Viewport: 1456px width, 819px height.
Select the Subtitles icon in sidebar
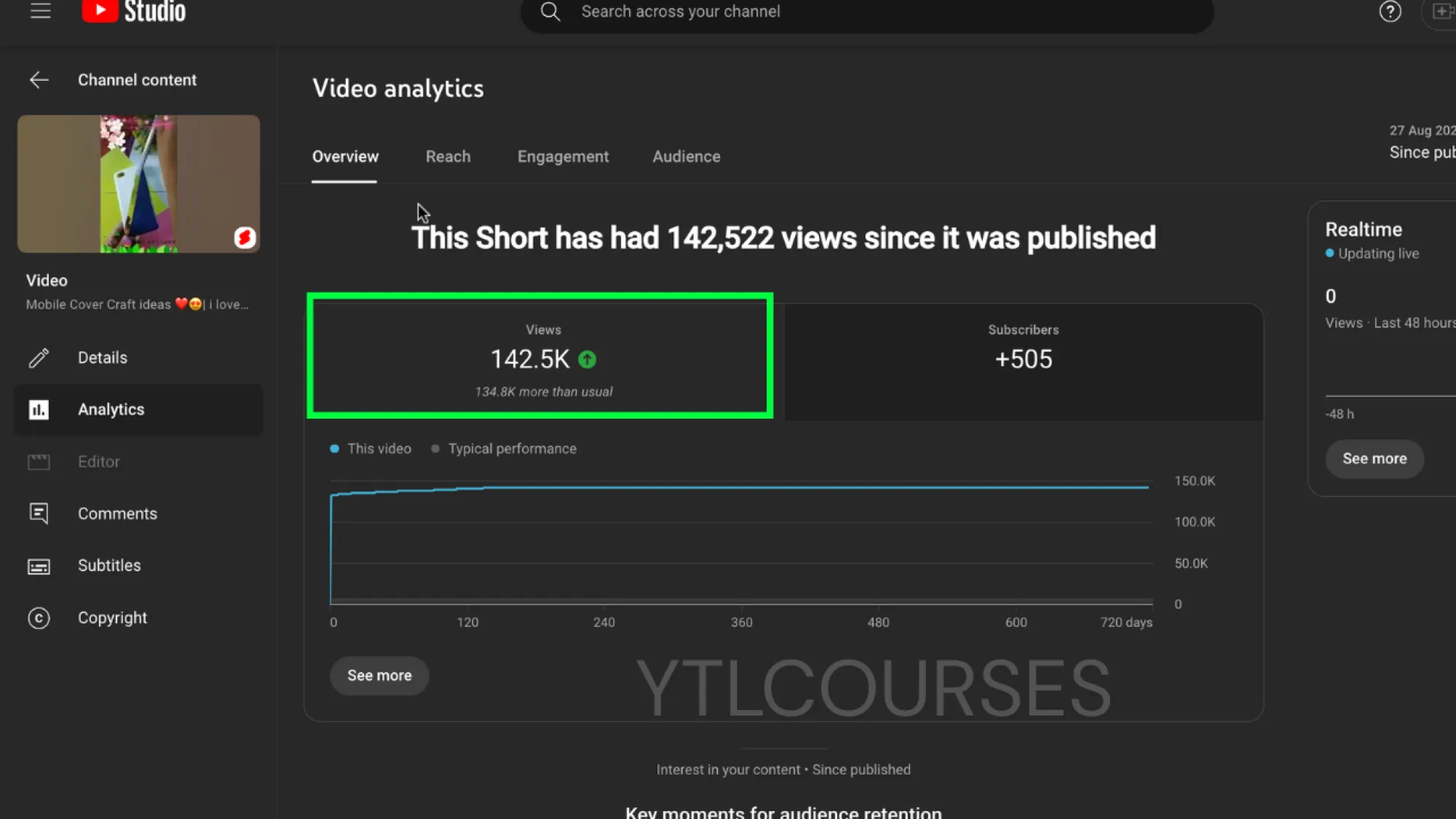tap(39, 566)
